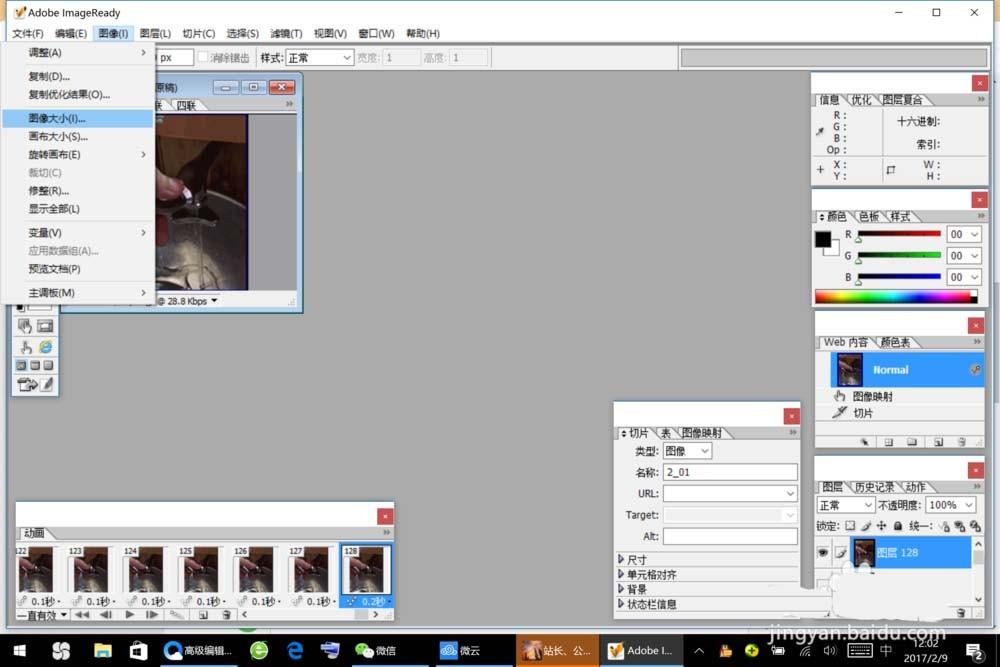
Task: Toggle lock transparent pixels in Layers panel
Action: 849,526
